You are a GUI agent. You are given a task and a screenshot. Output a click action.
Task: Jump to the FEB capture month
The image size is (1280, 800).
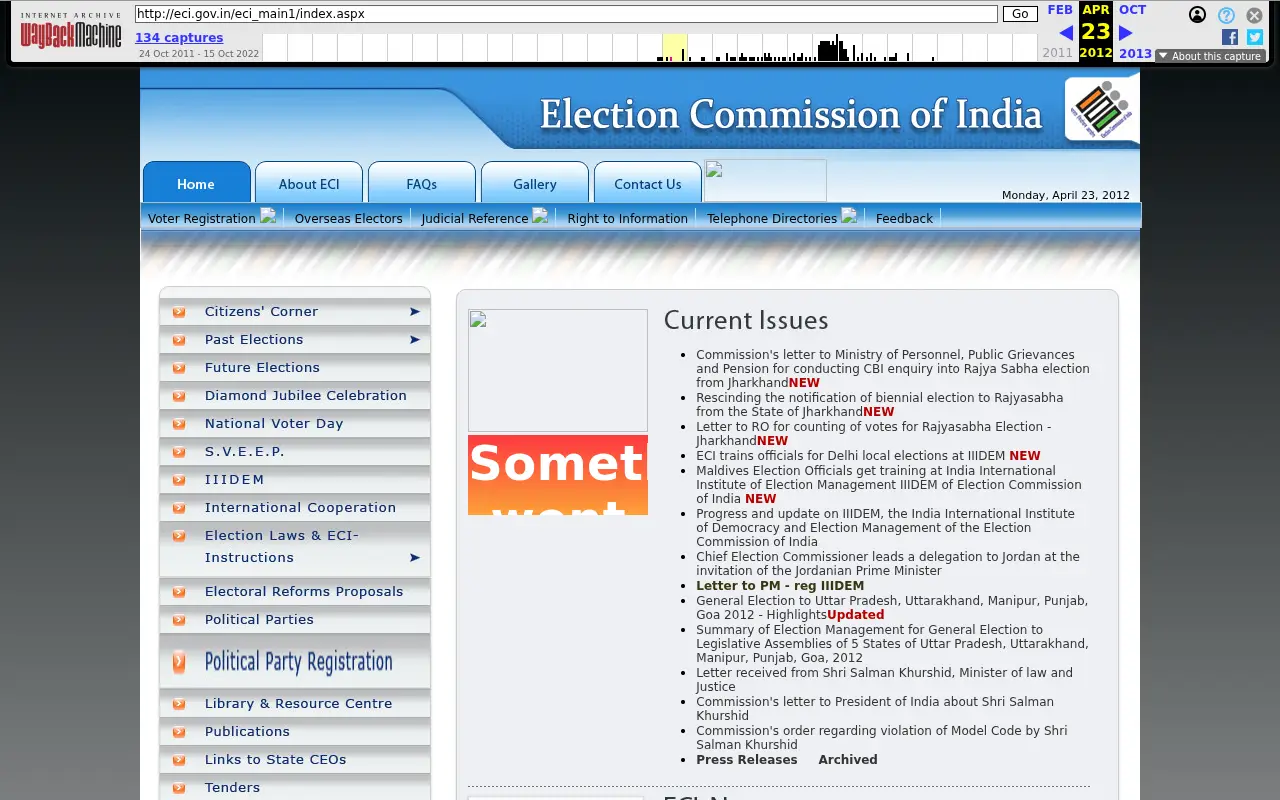[1060, 10]
